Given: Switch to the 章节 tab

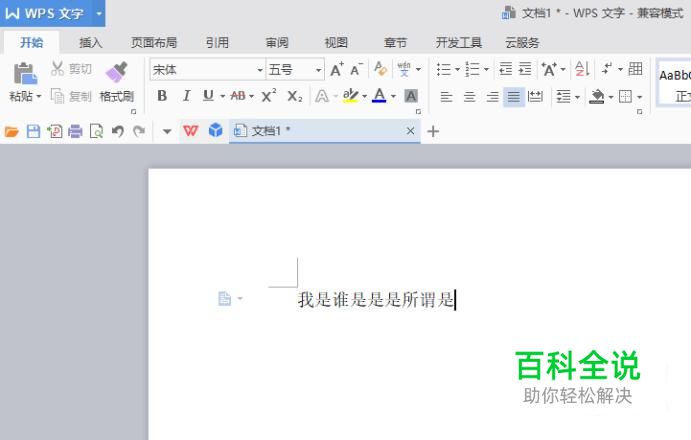Looking at the screenshot, I should [395, 42].
